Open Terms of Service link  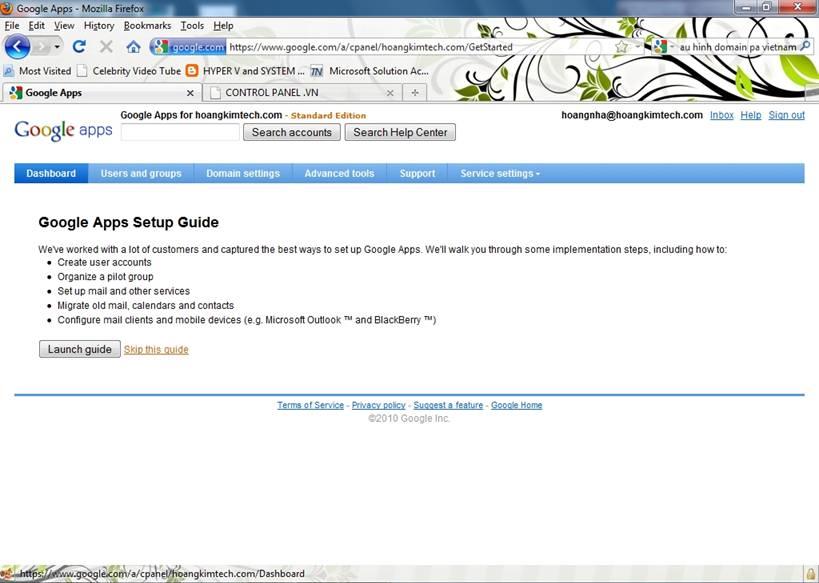click(x=310, y=405)
